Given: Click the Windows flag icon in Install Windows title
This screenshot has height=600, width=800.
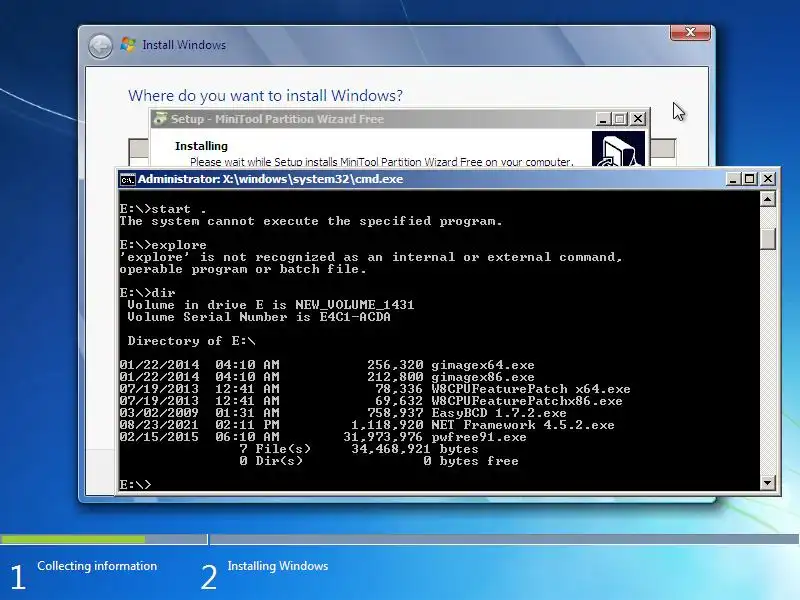Looking at the screenshot, I should (x=128, y=44).
